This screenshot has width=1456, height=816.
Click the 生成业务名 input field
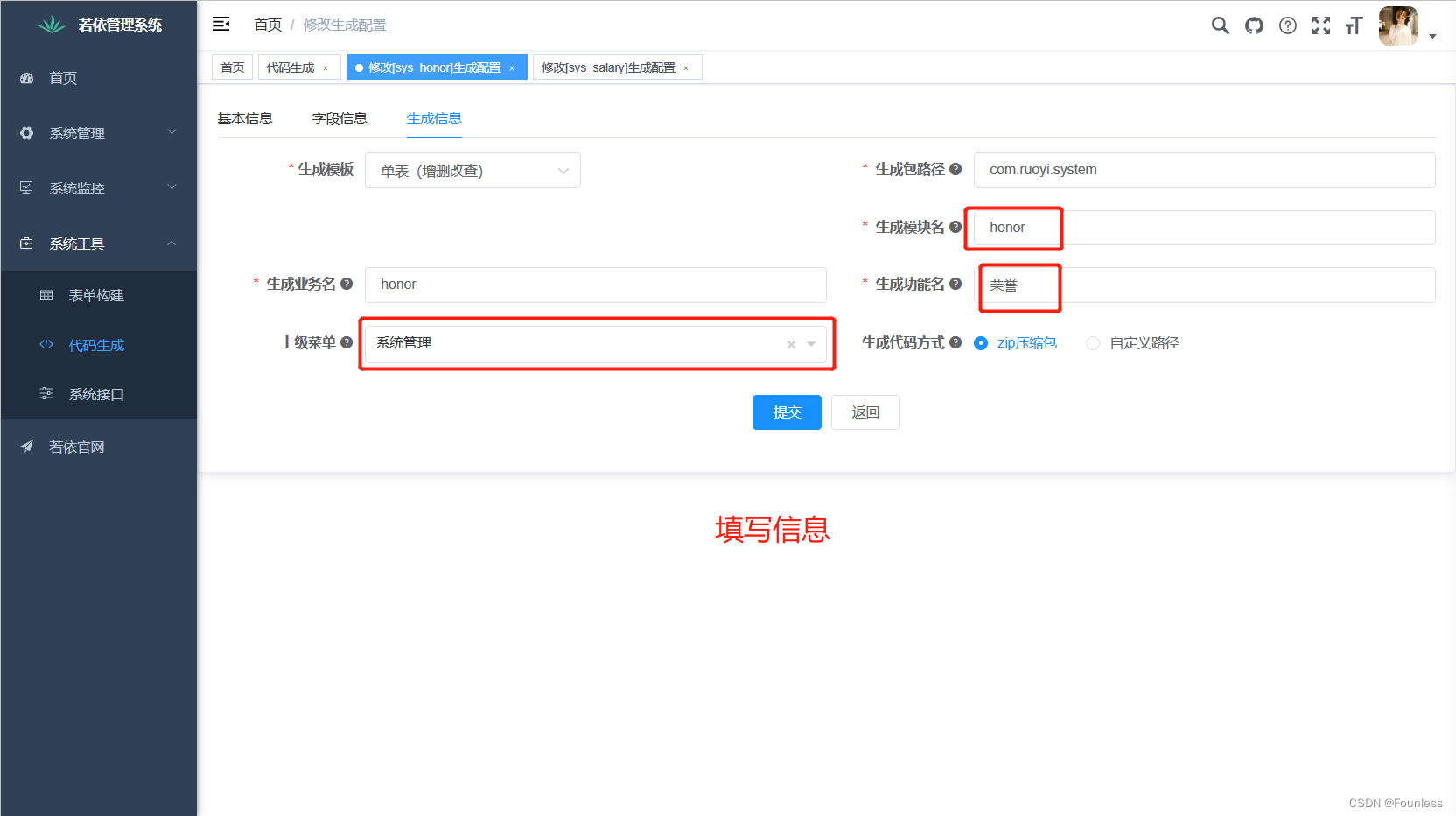point(595,285)
